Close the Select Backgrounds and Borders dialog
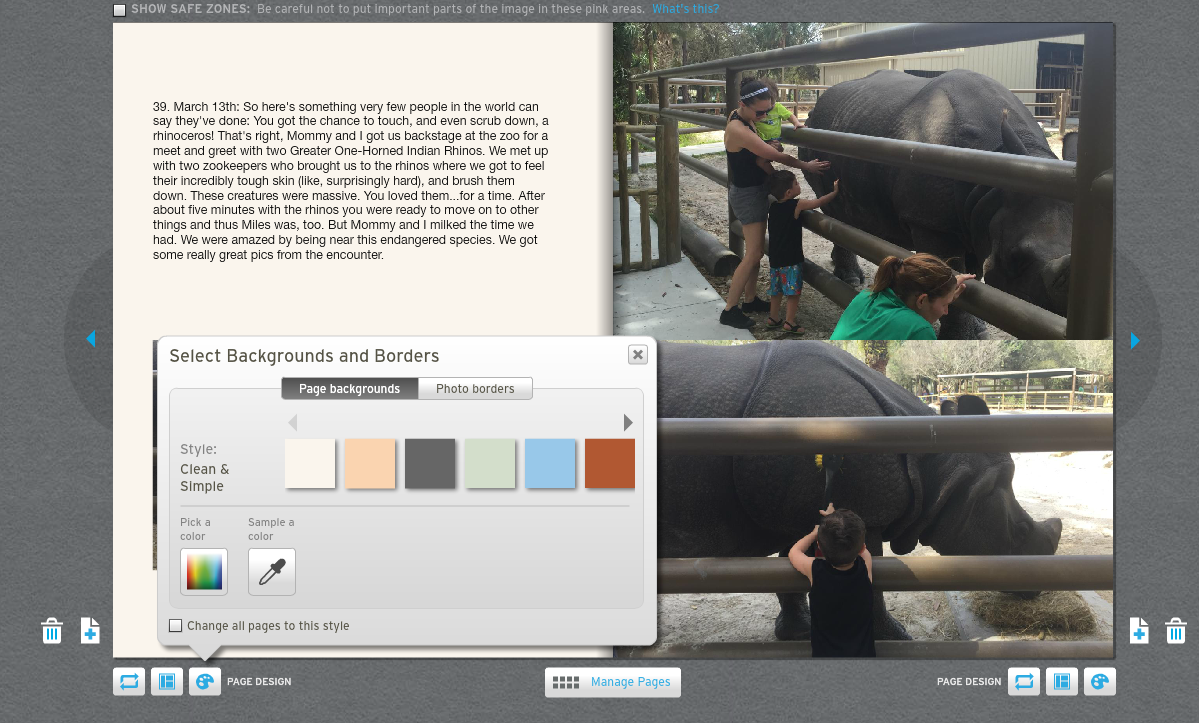Screen dimensions: 1199x723 pyautogui.click(x=638, y=355)
